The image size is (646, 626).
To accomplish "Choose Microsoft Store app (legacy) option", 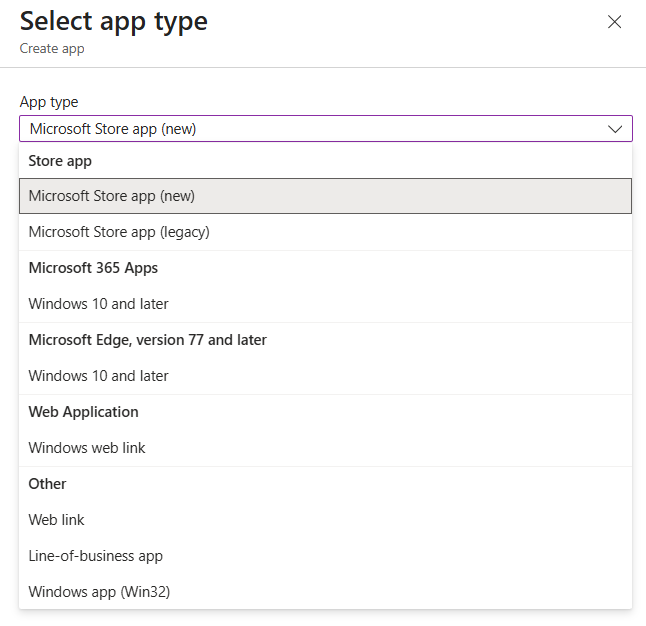I will [325, 232].
